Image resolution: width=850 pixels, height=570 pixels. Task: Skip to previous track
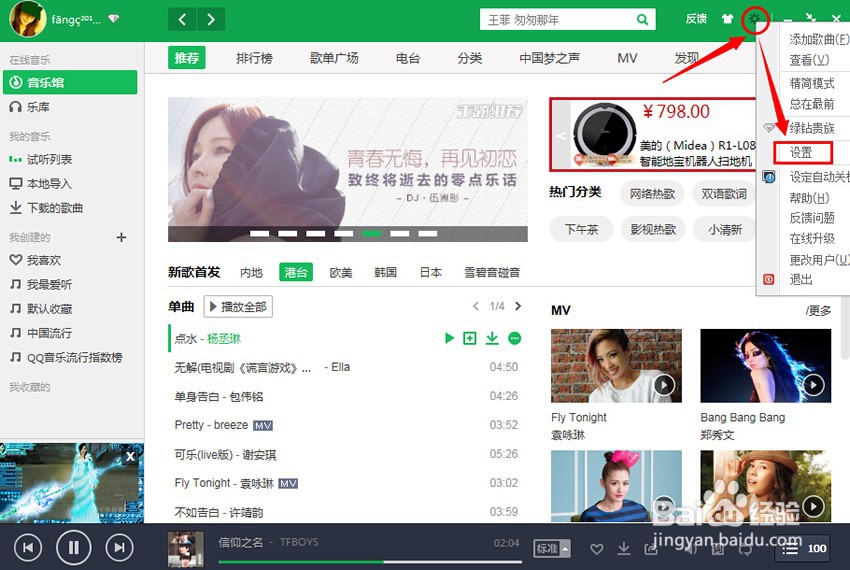click(x=28, y=547)
